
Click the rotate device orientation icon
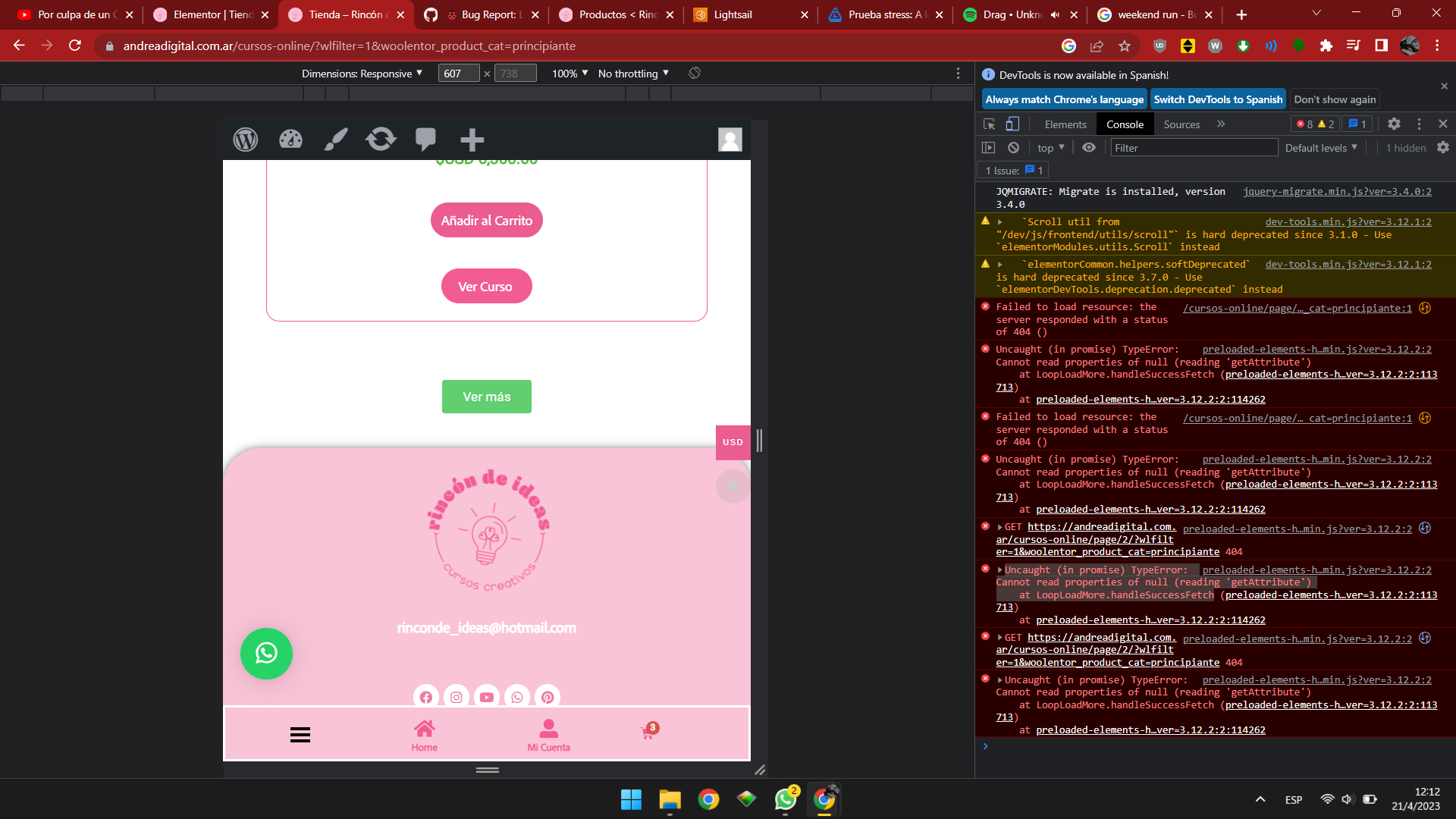pos(694,74)
